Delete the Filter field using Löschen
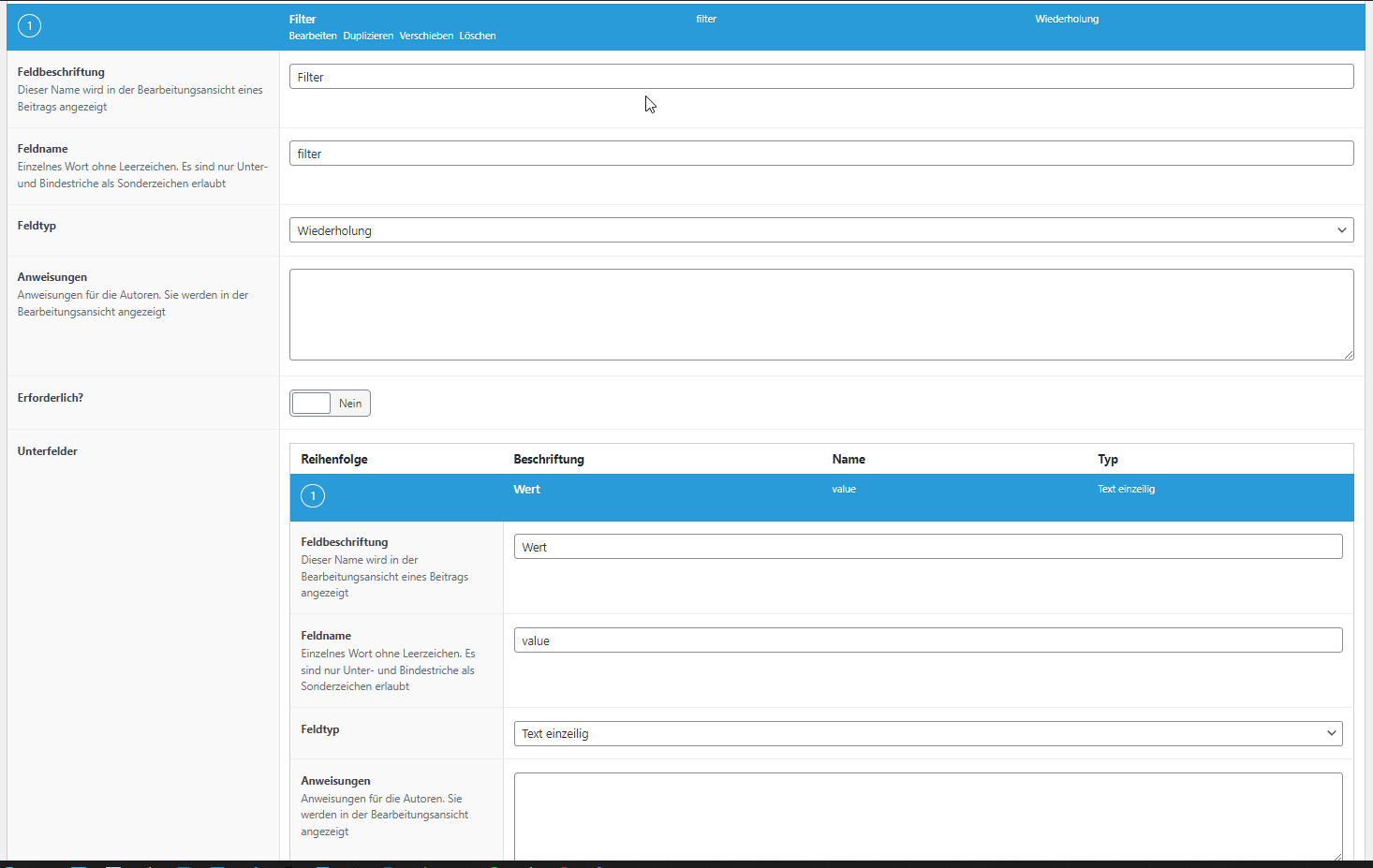This screenshot has width=1373, height=868. [478, 36]
